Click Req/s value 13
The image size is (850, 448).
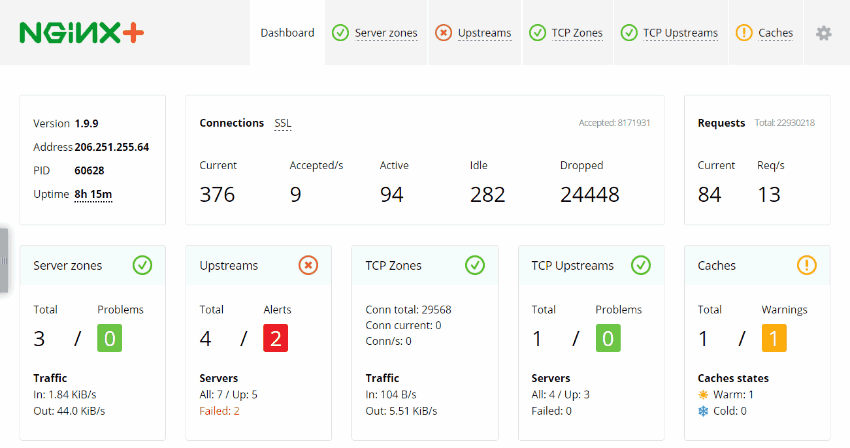coord(769,195)
